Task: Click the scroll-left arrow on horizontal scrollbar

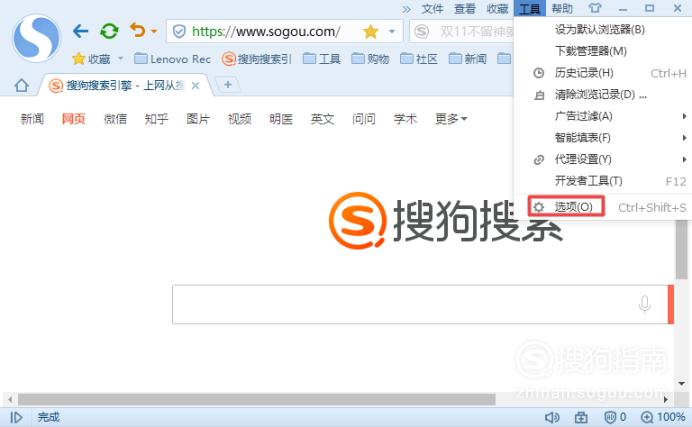Action: point(10,400)
